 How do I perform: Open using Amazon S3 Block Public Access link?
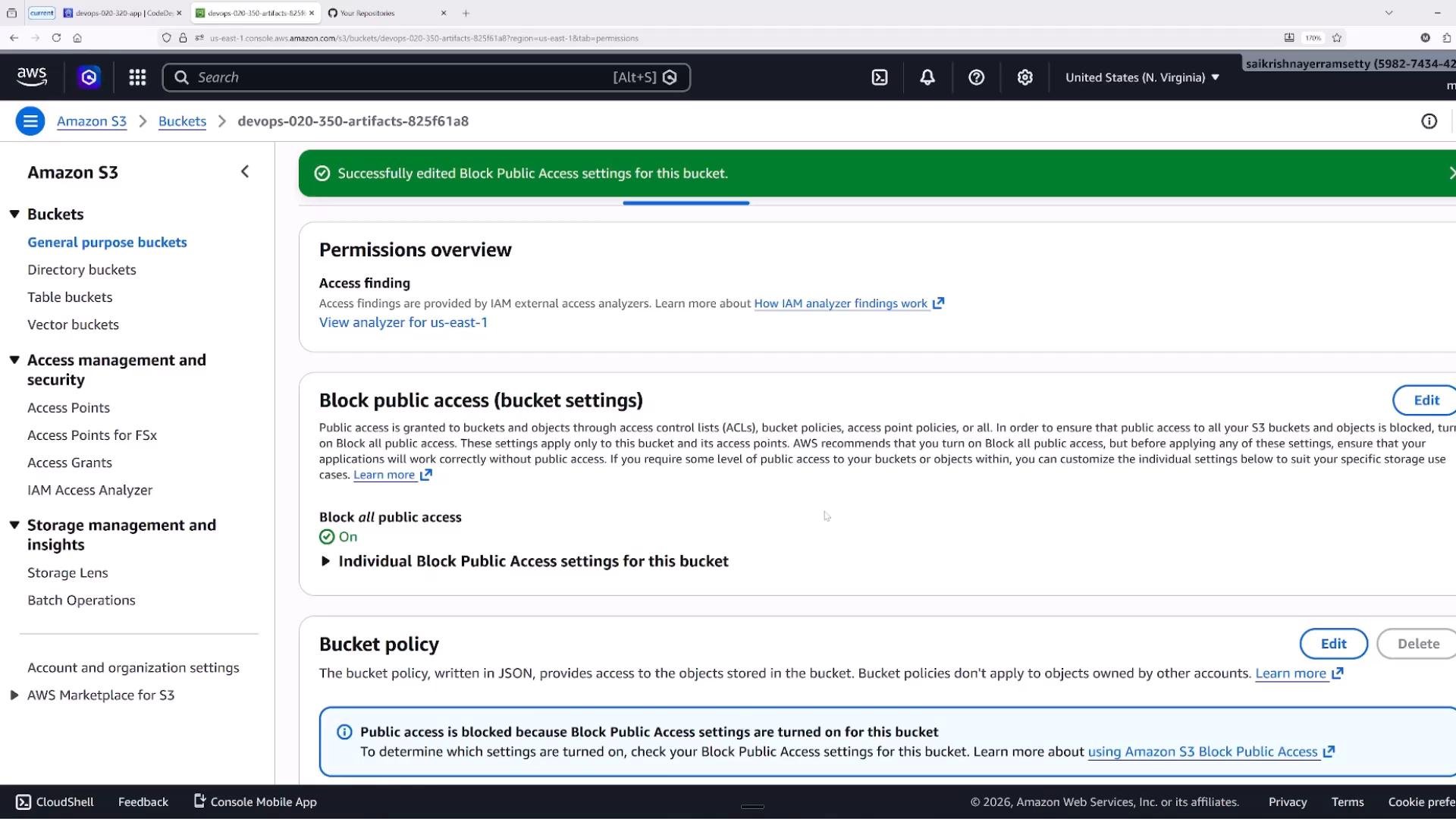[1211, 752]
